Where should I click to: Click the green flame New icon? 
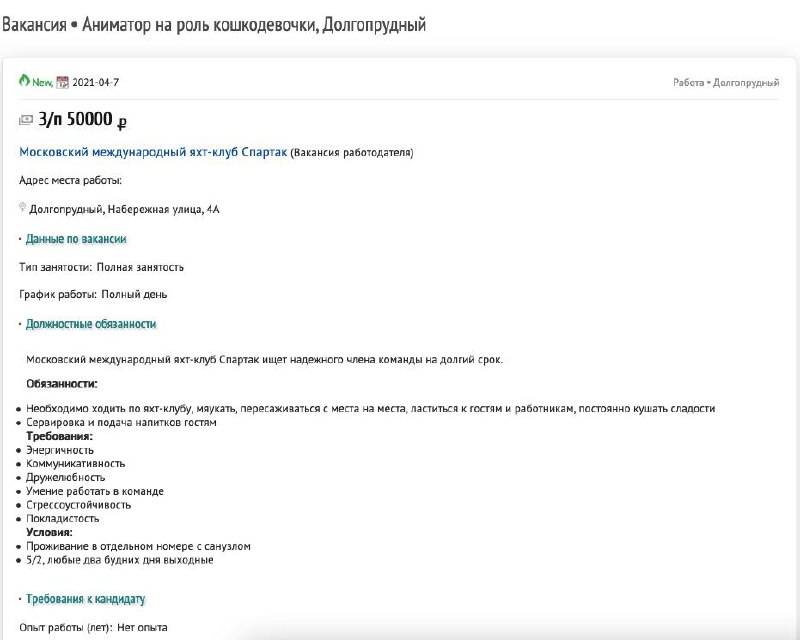coord(25,81)
